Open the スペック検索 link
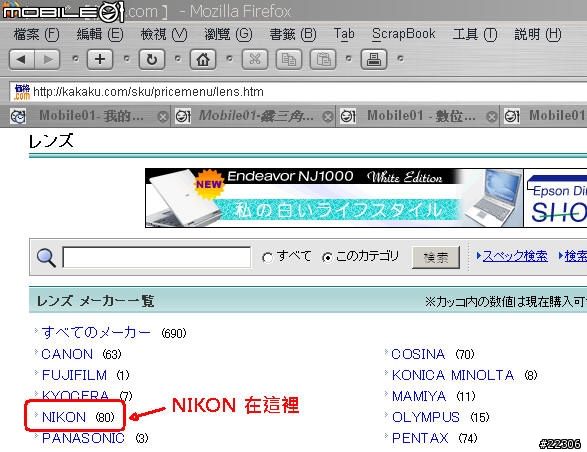Screen dimensions: 587x452 click(515, 256)
